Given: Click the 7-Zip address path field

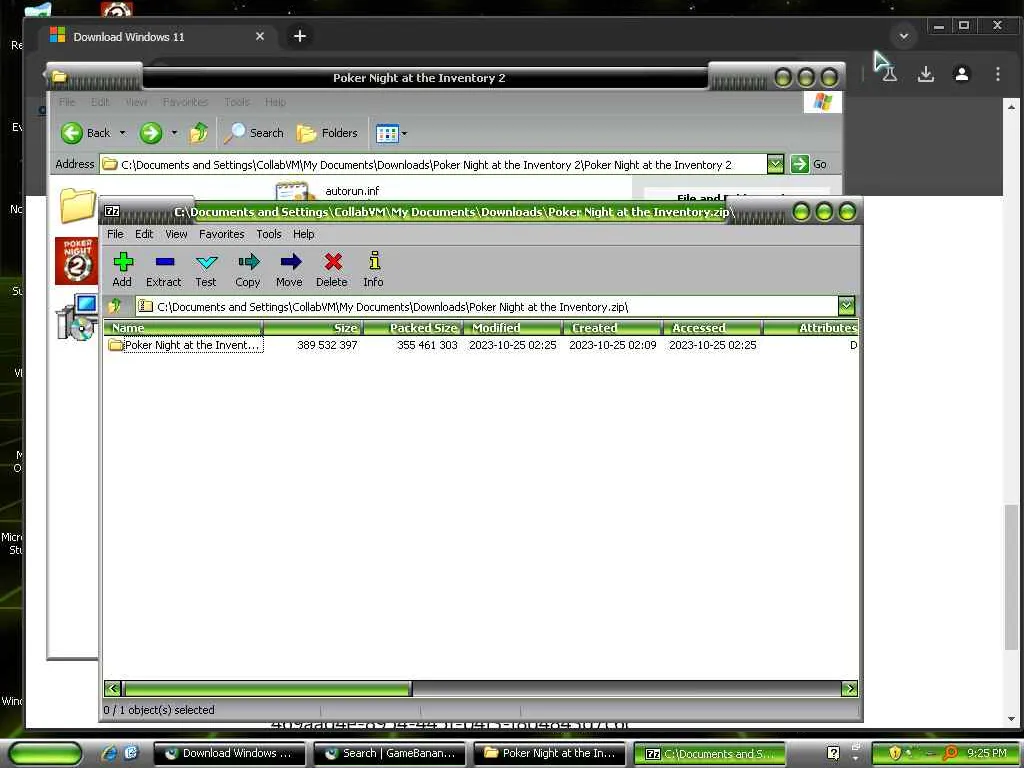Looking at the screenshot, I should [x=487, y=306].
